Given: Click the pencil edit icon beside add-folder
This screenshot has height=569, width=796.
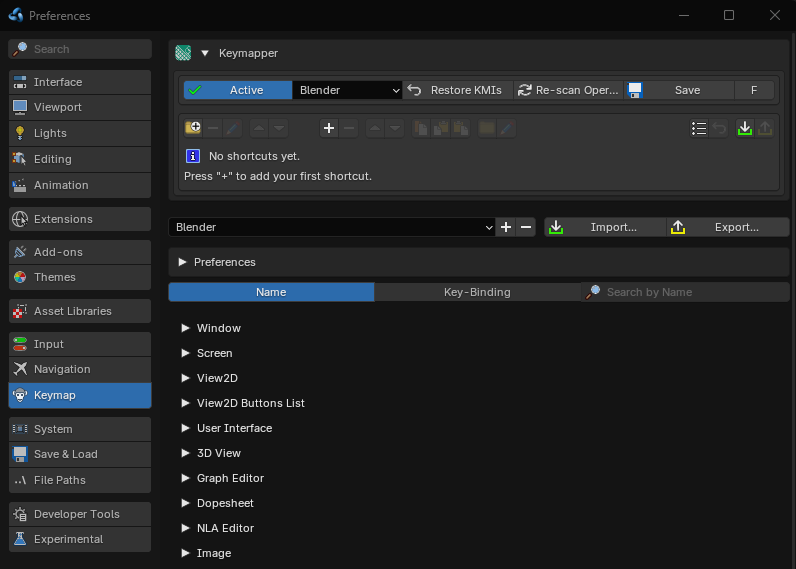Looking at the screenshot, I should pyautogui.click(x=233, y=128).
